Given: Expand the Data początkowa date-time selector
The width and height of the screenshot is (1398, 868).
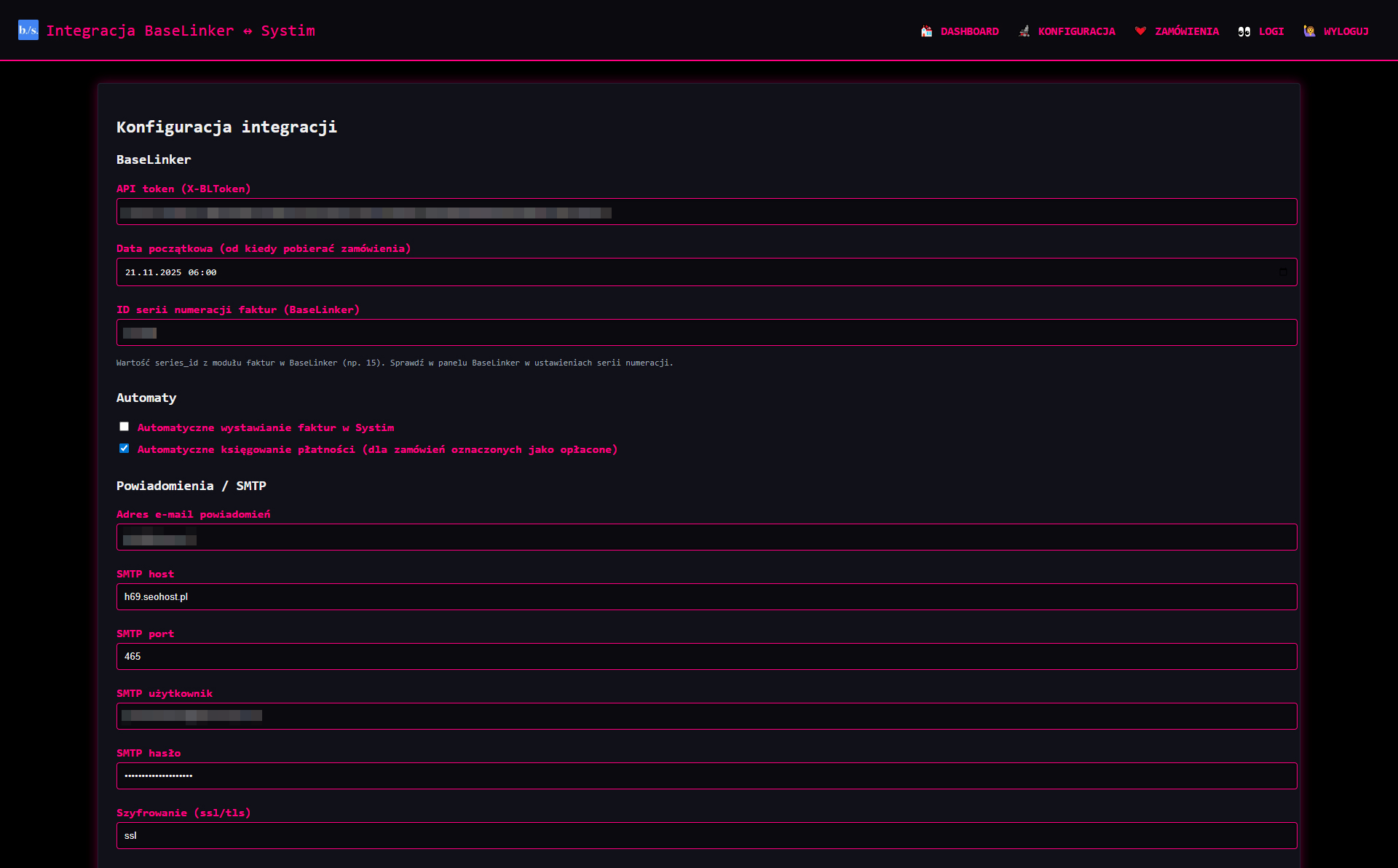Looking at the screenshot, I should tap(1284, 272).
